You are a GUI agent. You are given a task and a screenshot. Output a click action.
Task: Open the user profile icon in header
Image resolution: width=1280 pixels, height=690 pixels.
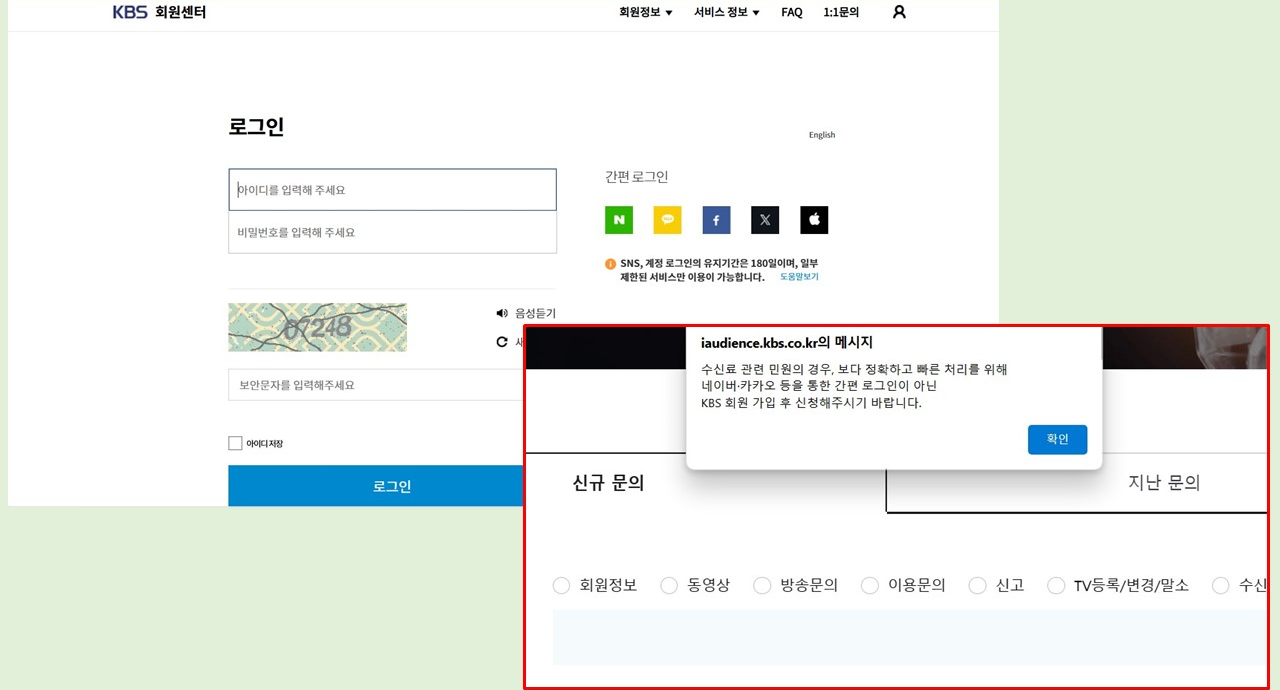(899, 12)
